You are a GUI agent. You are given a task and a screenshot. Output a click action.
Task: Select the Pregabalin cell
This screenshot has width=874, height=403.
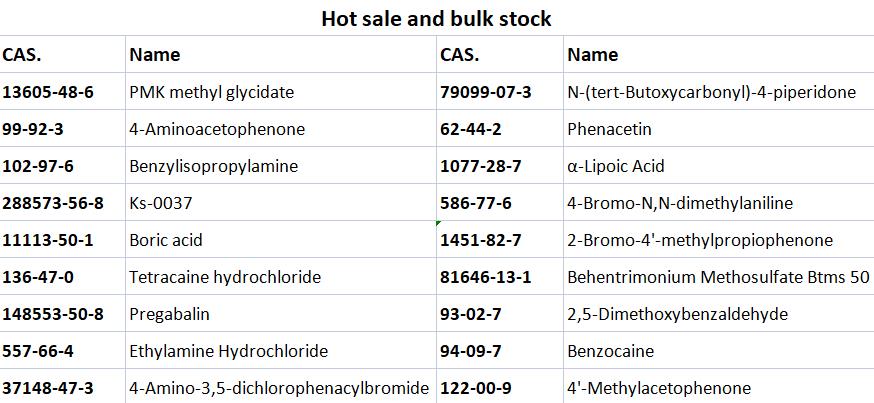[x=169, y=314]
